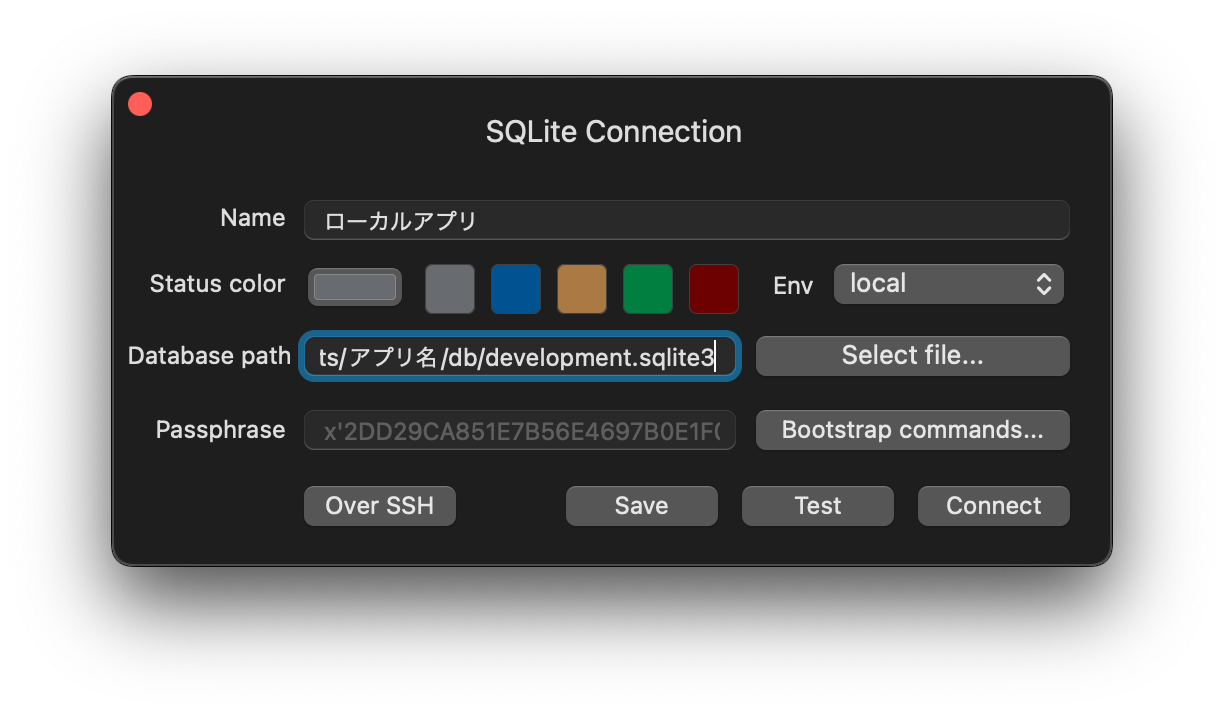Enable the Over SSH connection mode

pyautogui.click(x=379, y=506)
